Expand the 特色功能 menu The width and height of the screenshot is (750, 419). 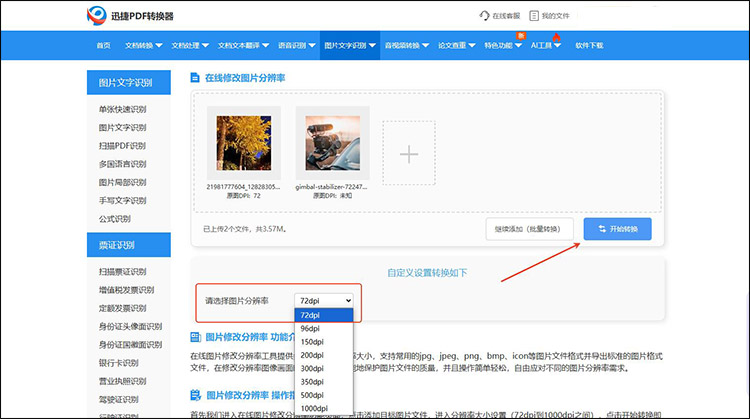click(503, 45)
